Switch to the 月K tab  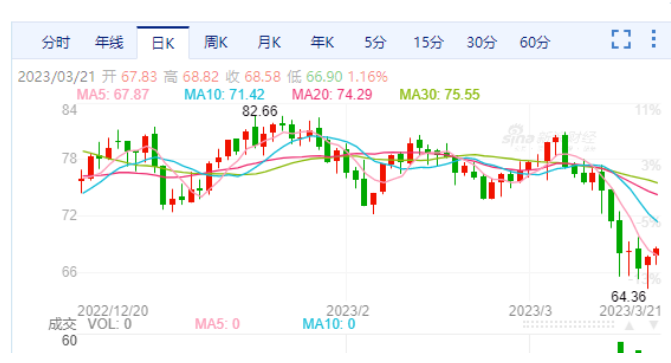tap(269, 42)
